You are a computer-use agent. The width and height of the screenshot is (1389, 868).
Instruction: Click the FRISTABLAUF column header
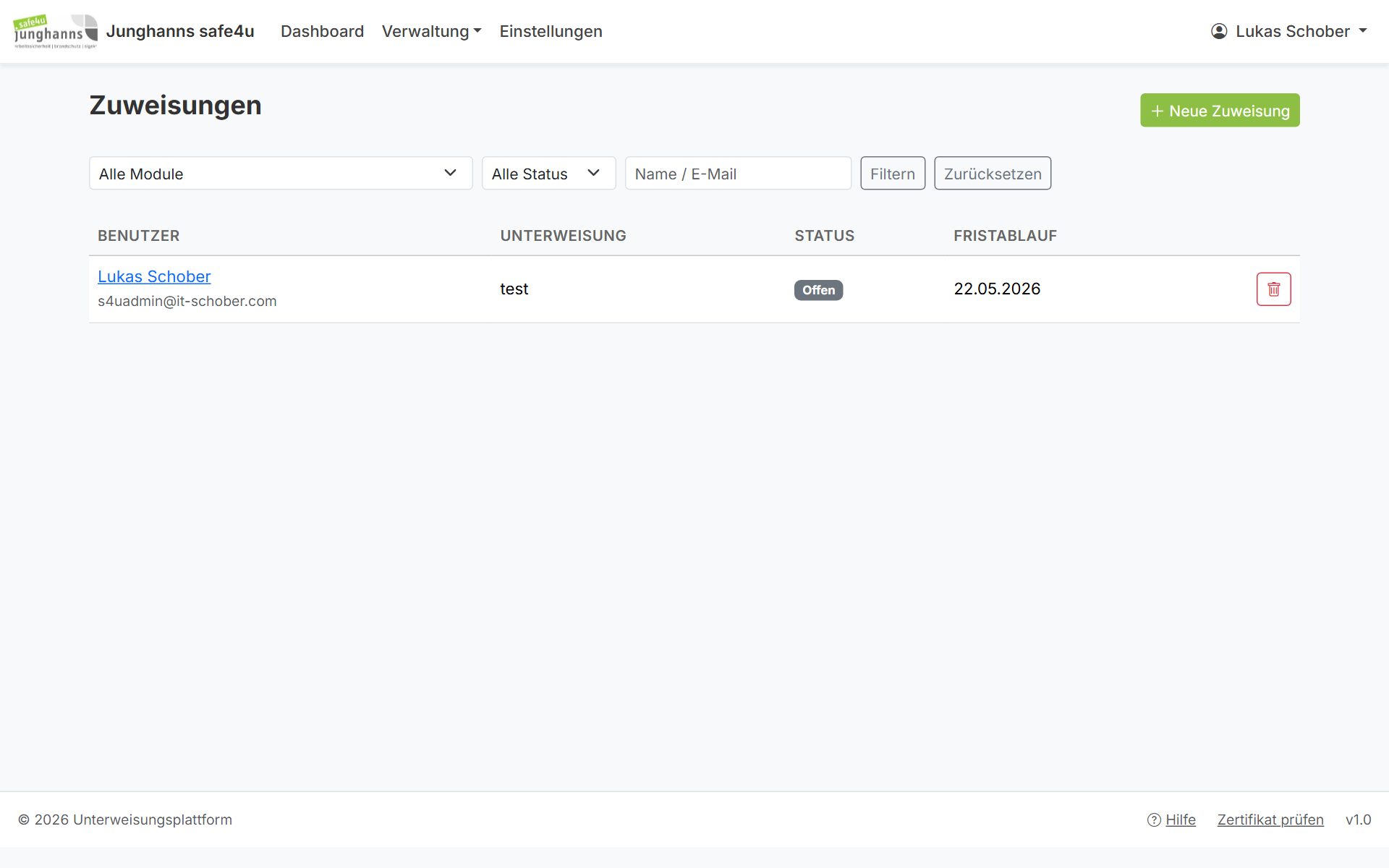pos(1006,236)
